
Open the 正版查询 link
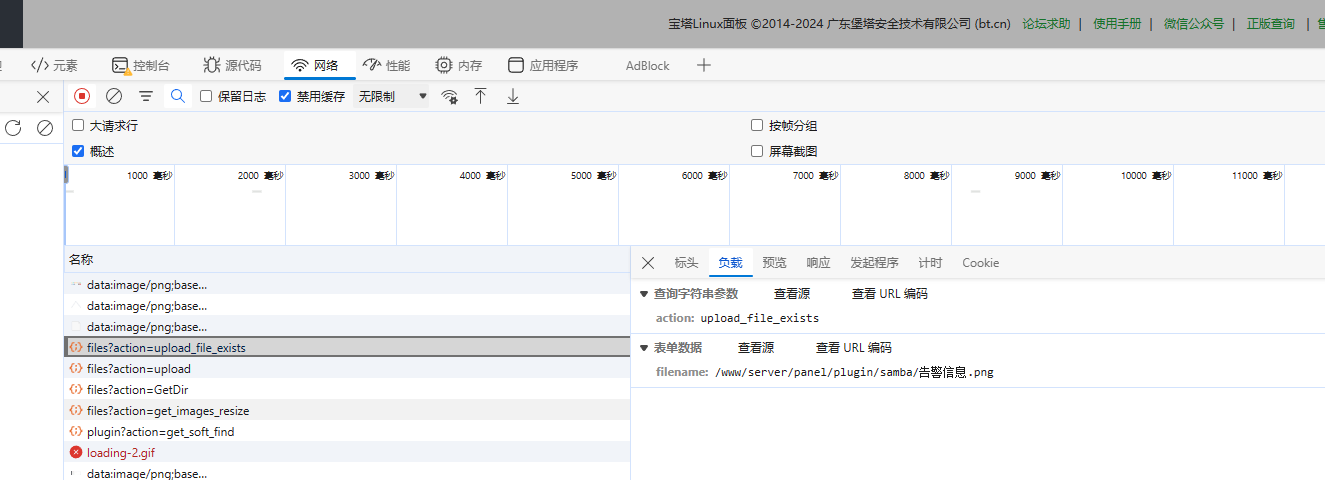pyautogui.click(x=1270, y=24)
